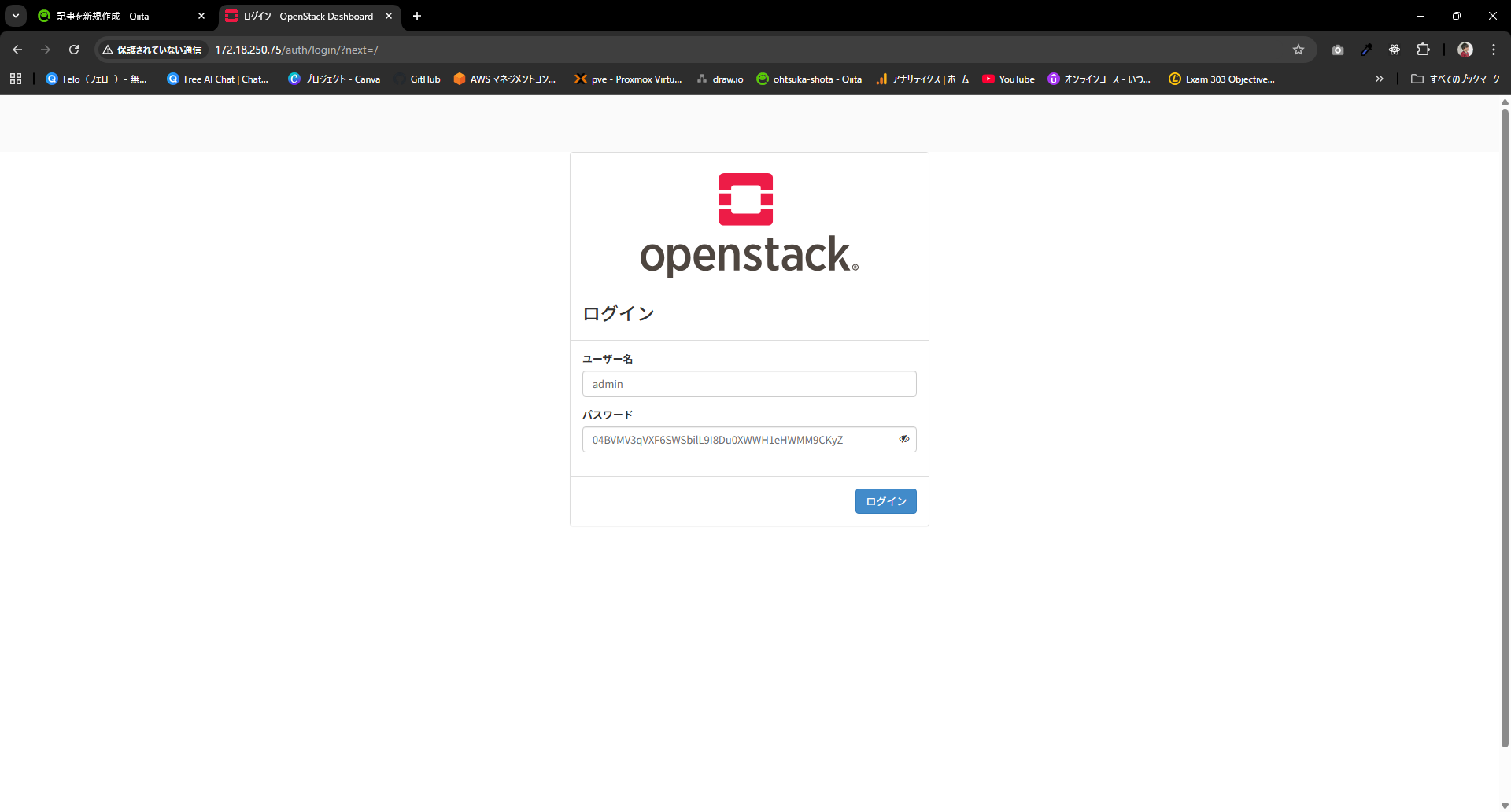Image resolution: width=1511 pixels, height=812 pixels.
Task: Expand the hidden bookmarks chevron
Action: (x=1379, y=79)
